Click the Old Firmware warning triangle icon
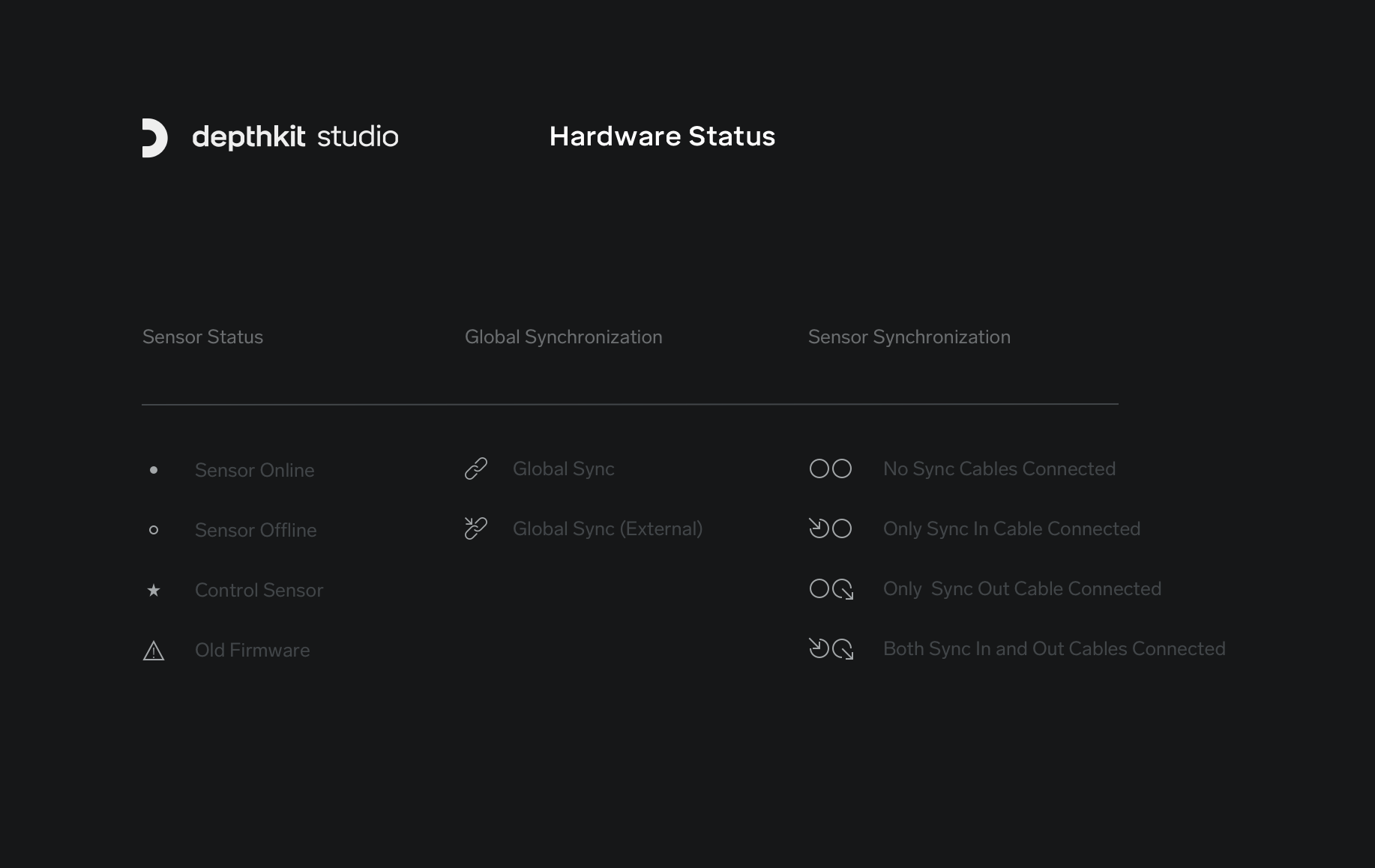Viewport: 1375px width, 868px height. [154, 651]
